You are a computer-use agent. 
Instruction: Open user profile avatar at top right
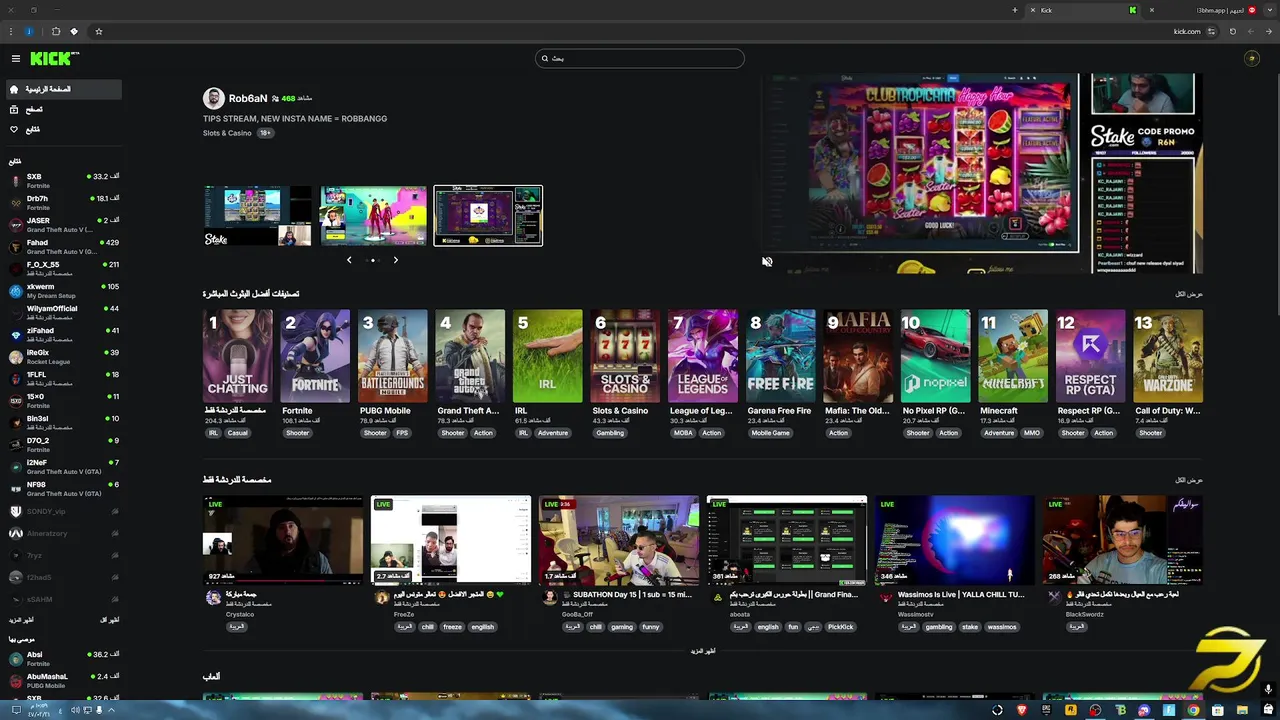(1251, 58)
